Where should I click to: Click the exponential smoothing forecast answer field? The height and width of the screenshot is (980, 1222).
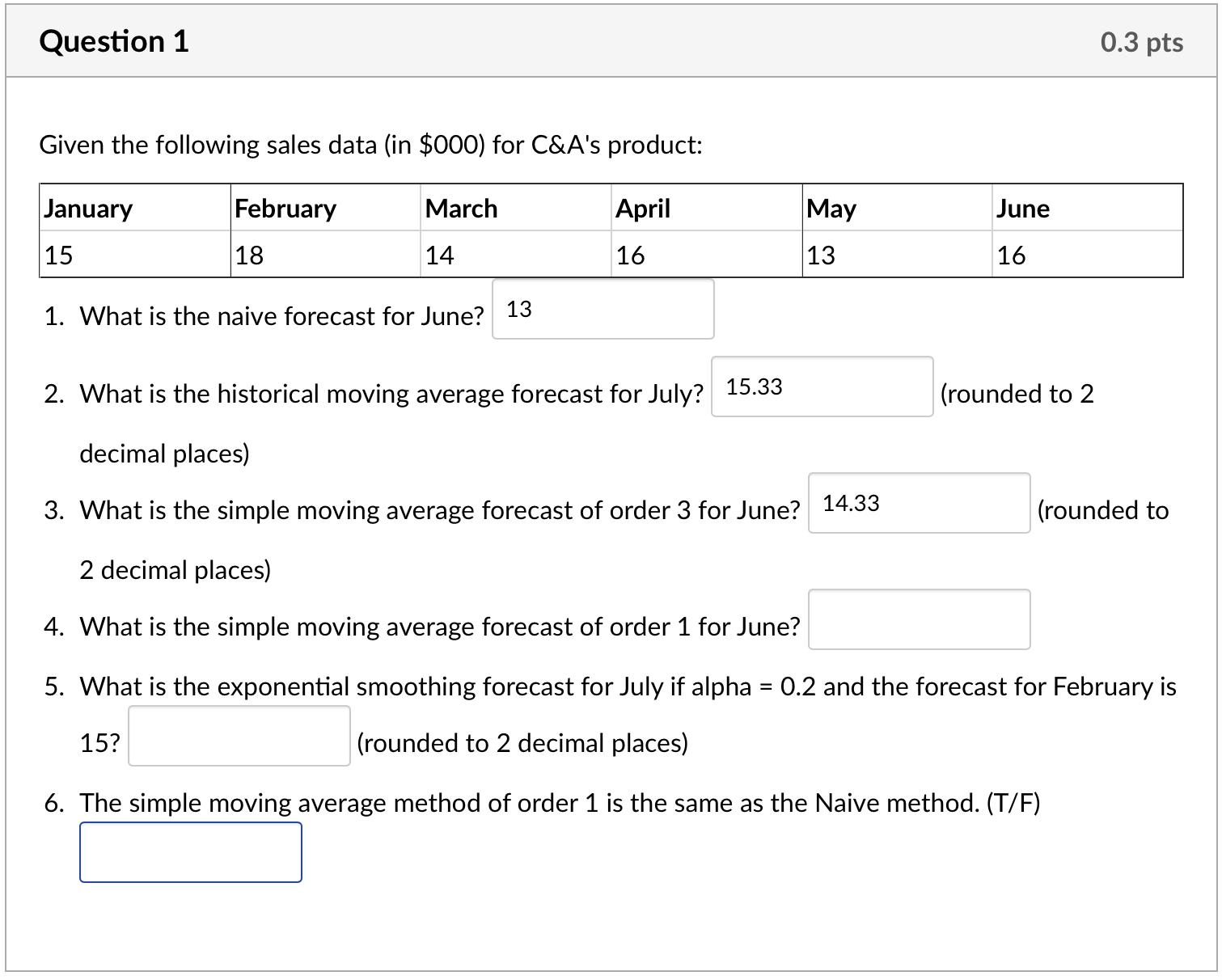click(x=239, y=737)
